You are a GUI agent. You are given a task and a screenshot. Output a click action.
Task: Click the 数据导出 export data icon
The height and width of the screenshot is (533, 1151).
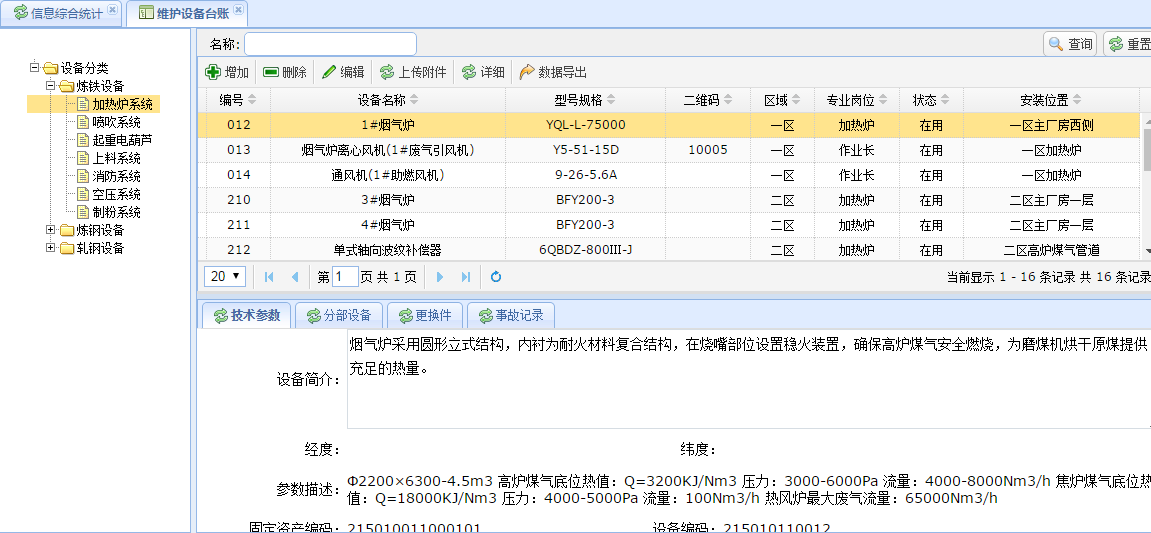click(x=527, y=72)
